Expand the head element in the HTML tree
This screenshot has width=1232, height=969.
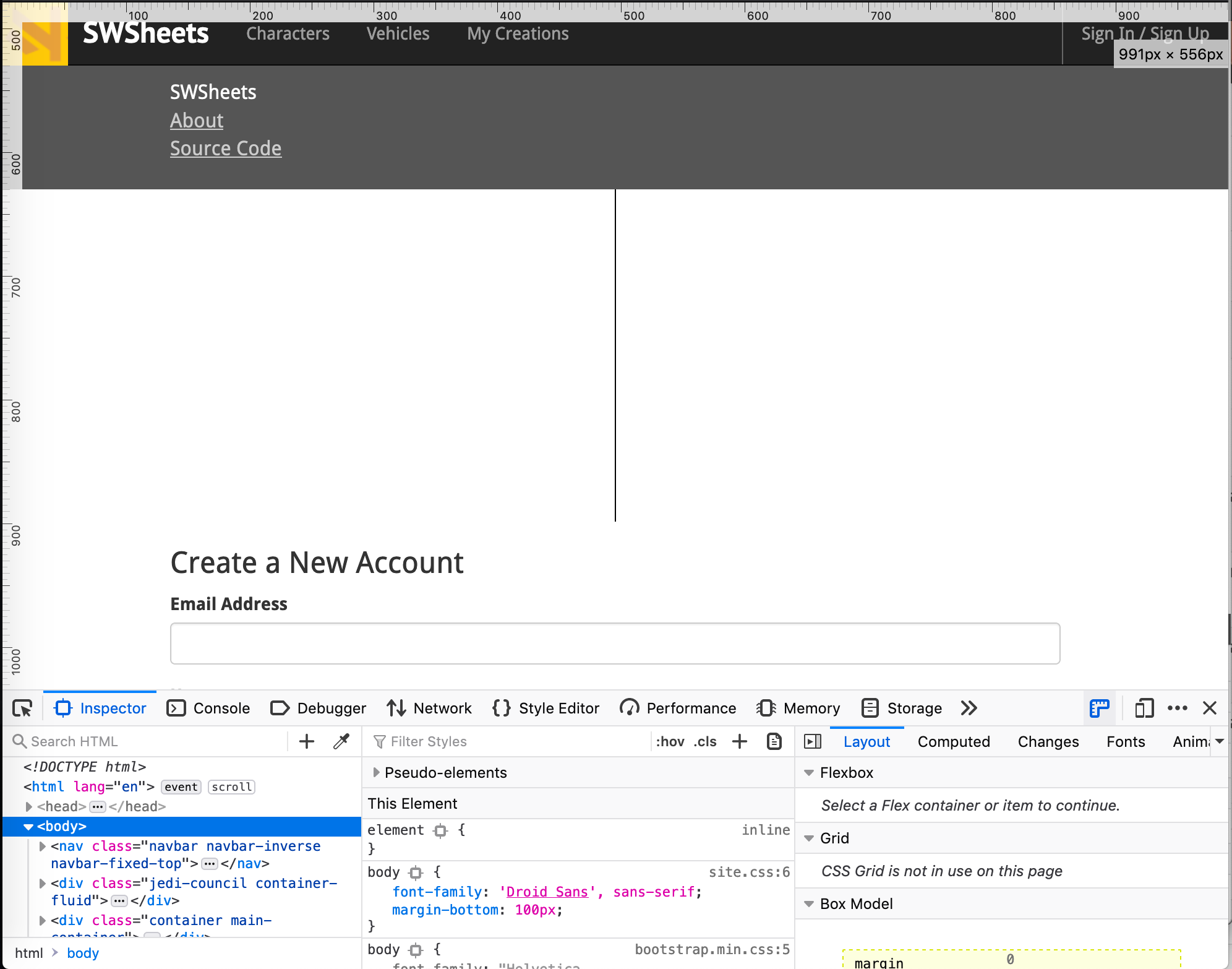tap(28, 806)
